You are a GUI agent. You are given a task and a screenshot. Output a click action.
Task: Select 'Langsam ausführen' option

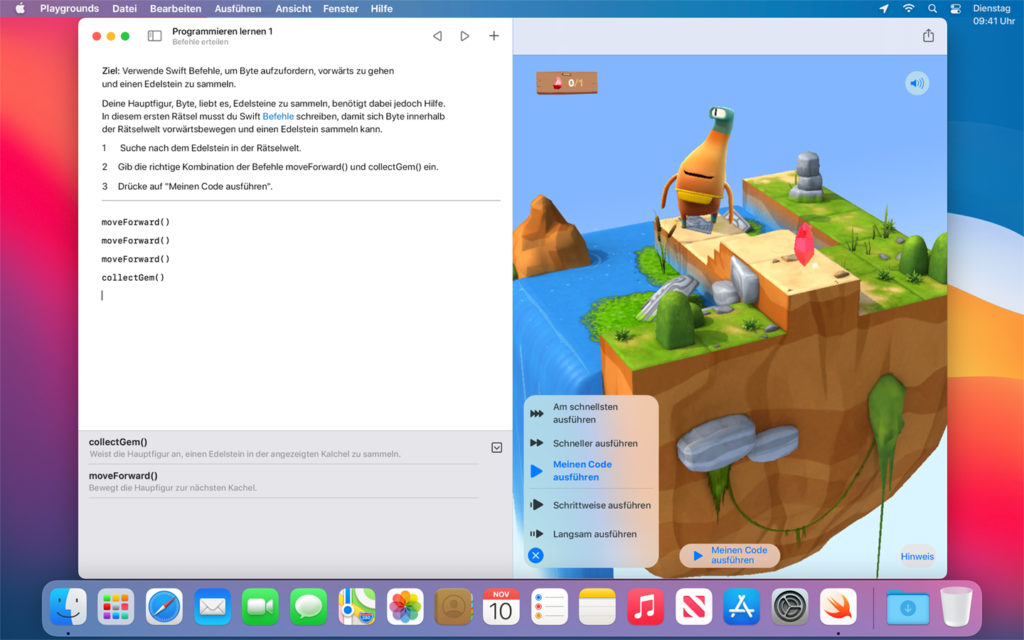click(x=590, y=534)
